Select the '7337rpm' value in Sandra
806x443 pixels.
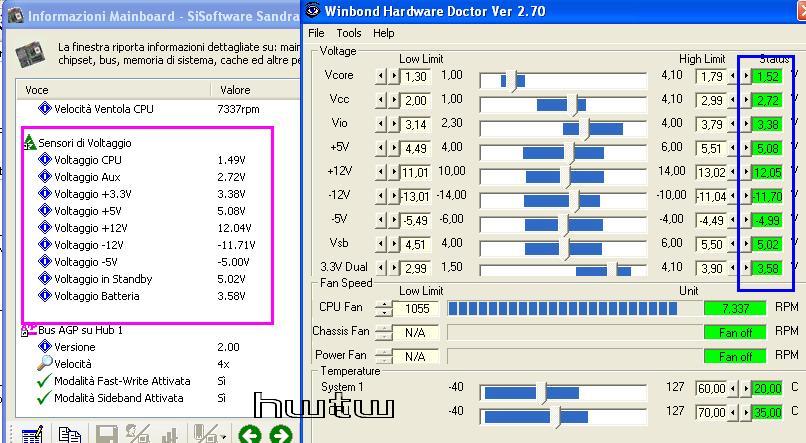tap(238, 109)
